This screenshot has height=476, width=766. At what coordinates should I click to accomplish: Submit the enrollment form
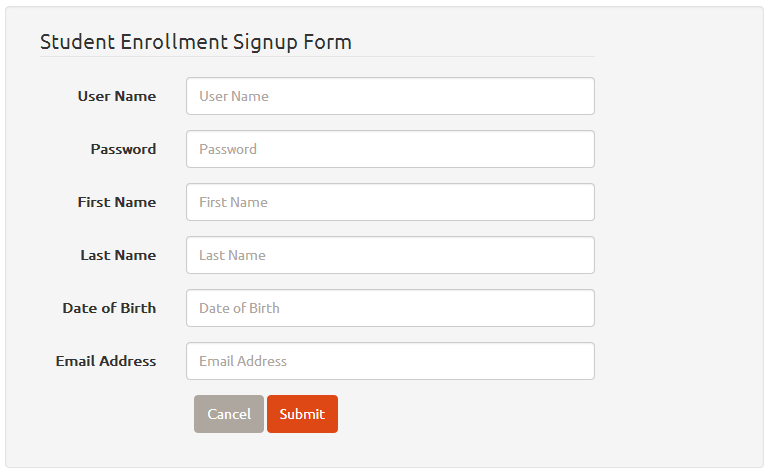point(302,414)
